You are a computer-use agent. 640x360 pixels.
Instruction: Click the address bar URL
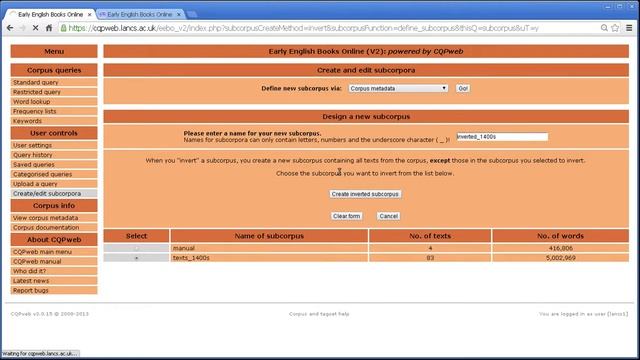(304, 28)
